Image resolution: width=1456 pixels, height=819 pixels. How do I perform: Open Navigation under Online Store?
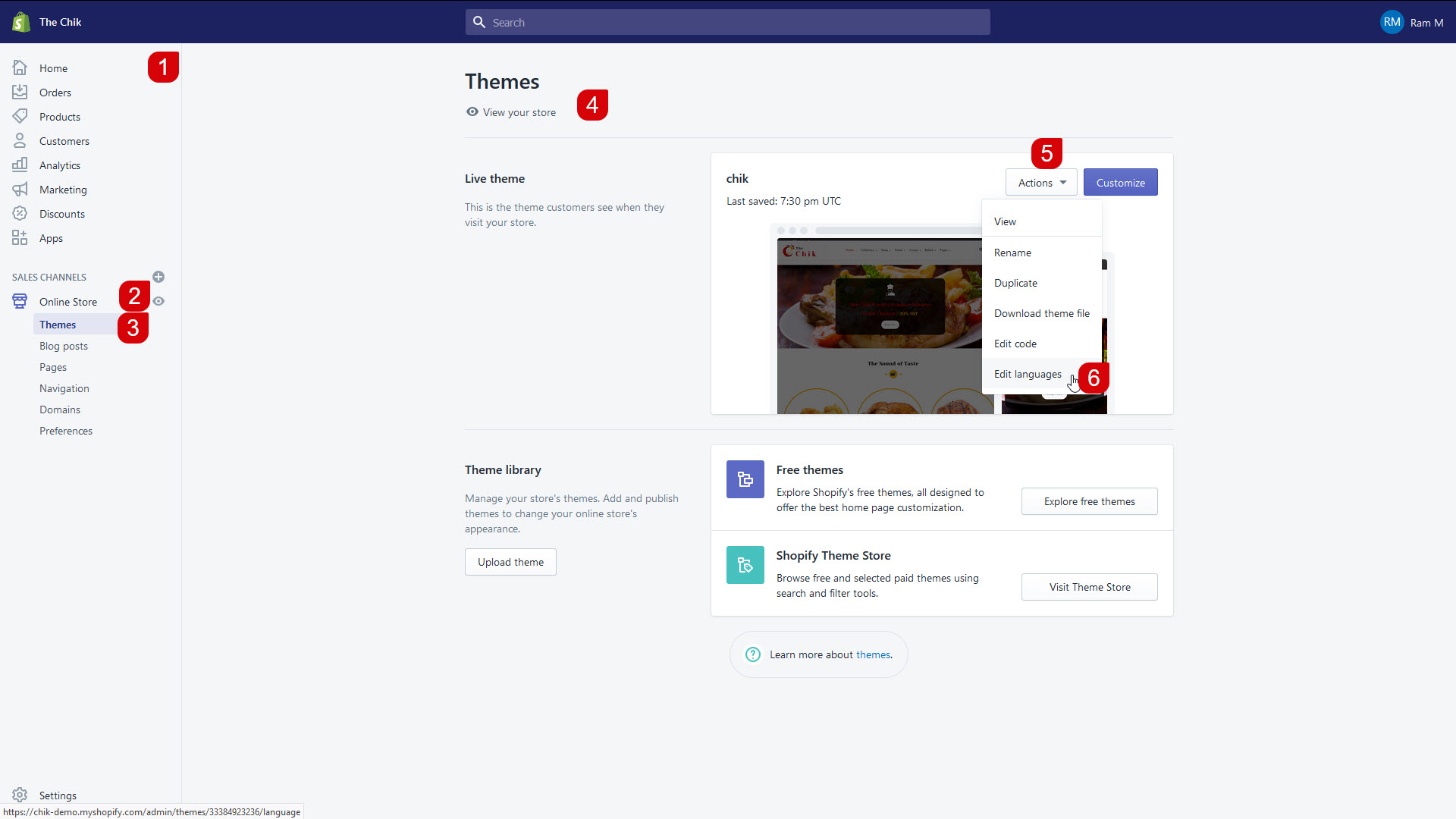tap(64, 388)
